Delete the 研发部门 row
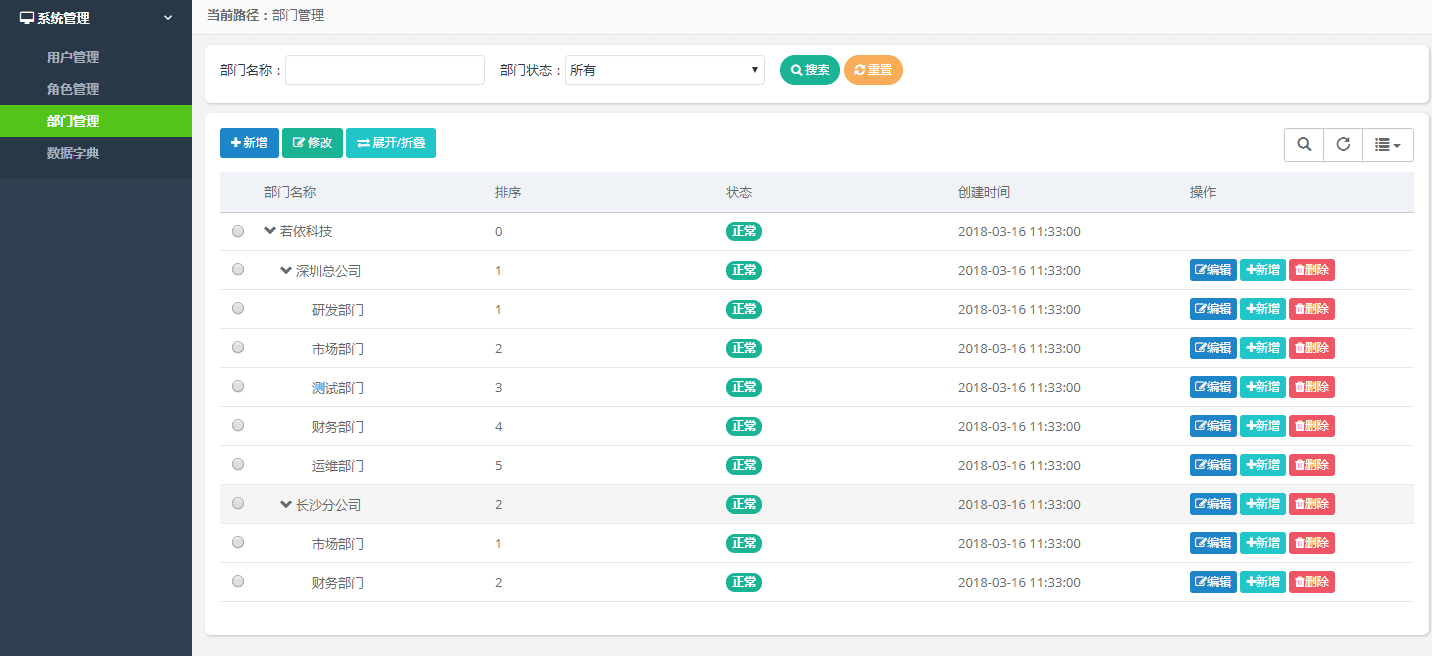The width and height of the screenshot is (1432, 656). (x=1311, y=309)
